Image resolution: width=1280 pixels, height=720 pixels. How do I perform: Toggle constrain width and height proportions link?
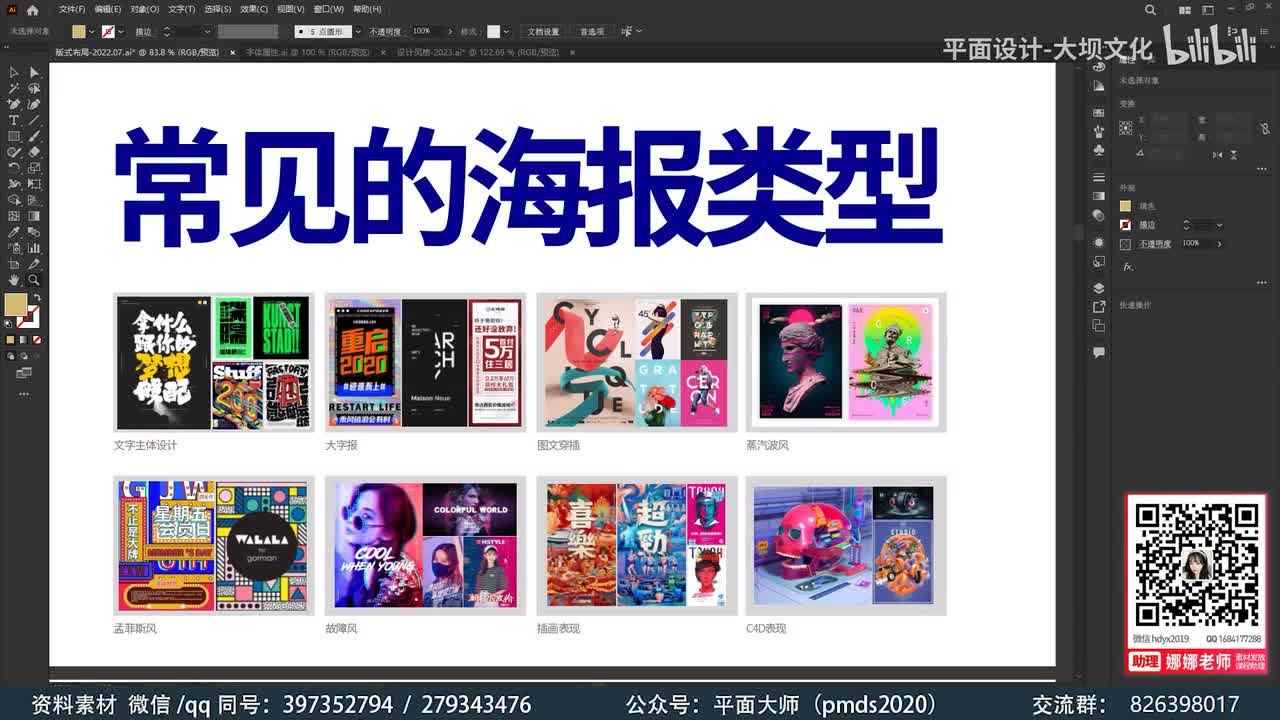[x=1265, y=128]
